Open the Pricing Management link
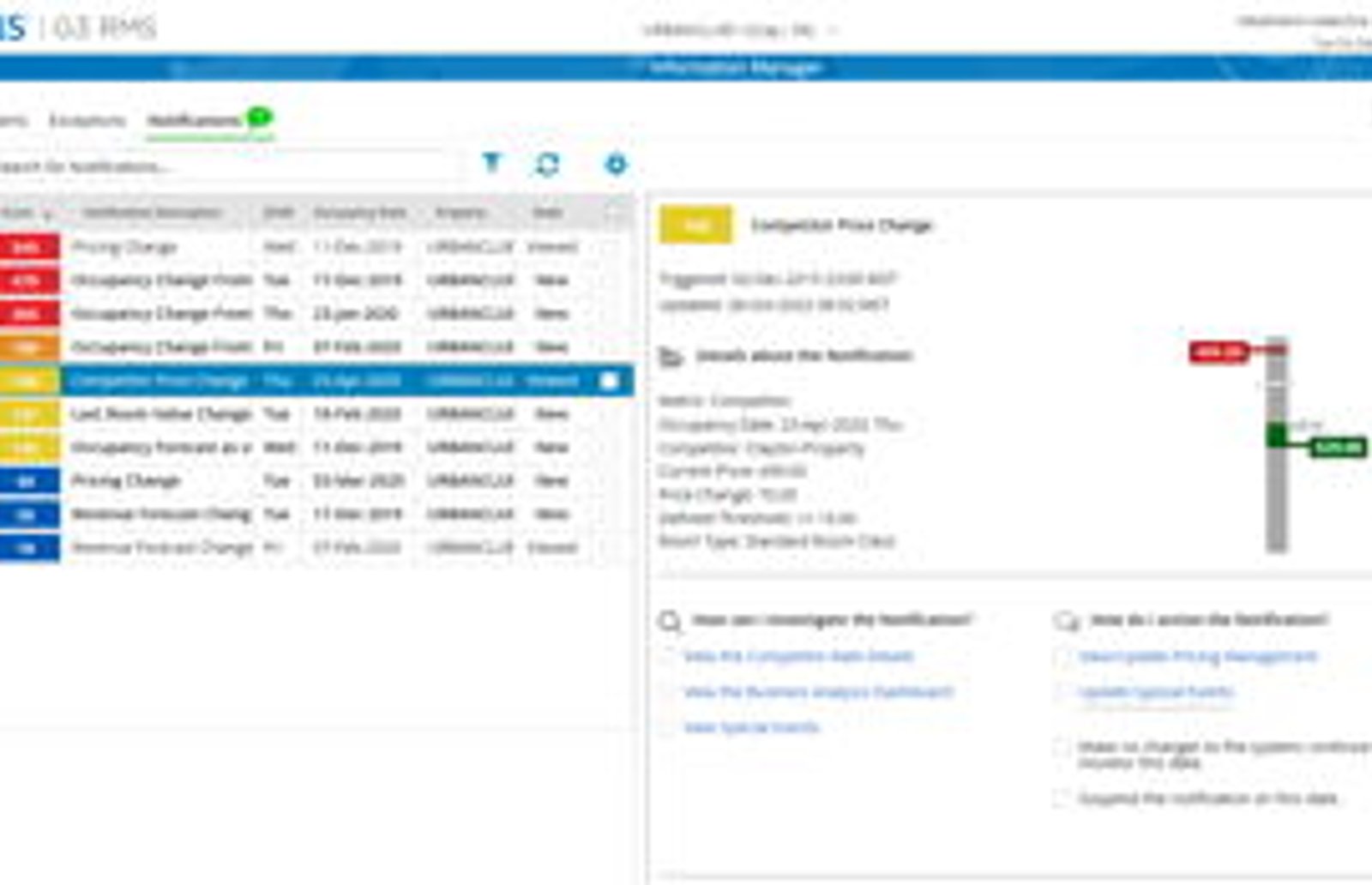Viewport: 1372px width, 885px height. [x=1198, y=657]
